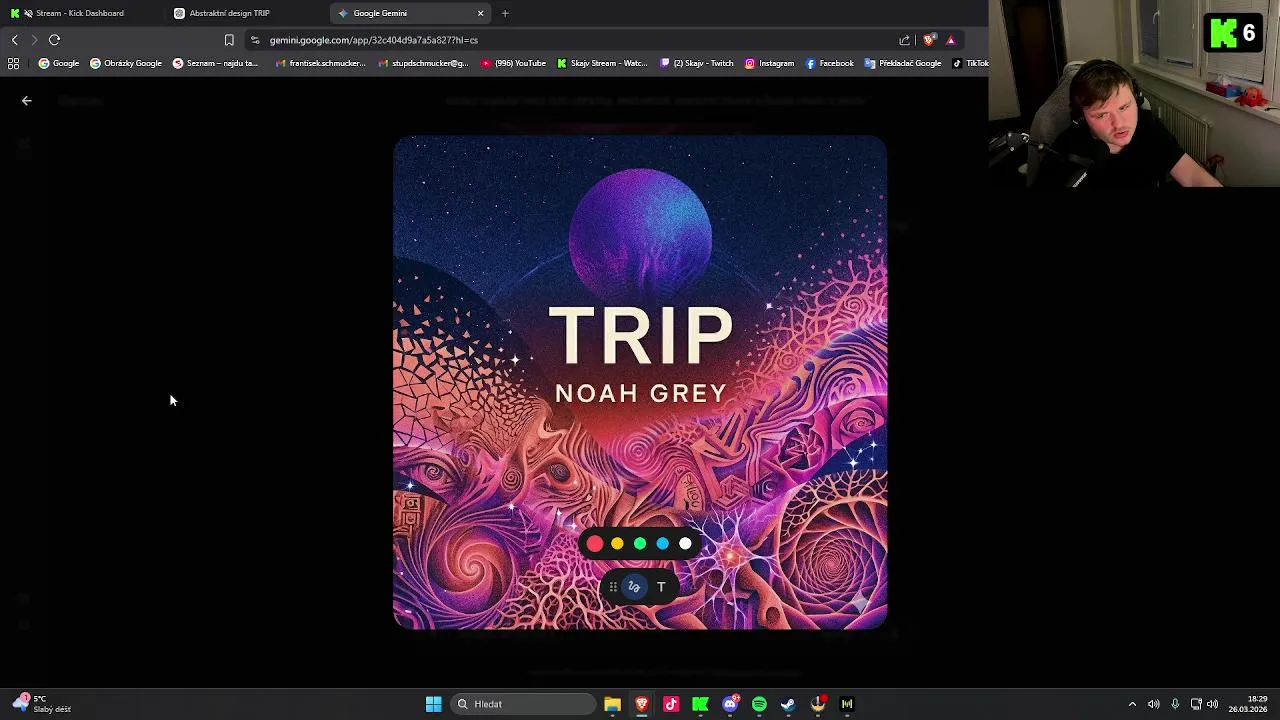This screenshot has height=720, width=1280.
Task: Expand hidden system tray icons
Action: 1132,704
